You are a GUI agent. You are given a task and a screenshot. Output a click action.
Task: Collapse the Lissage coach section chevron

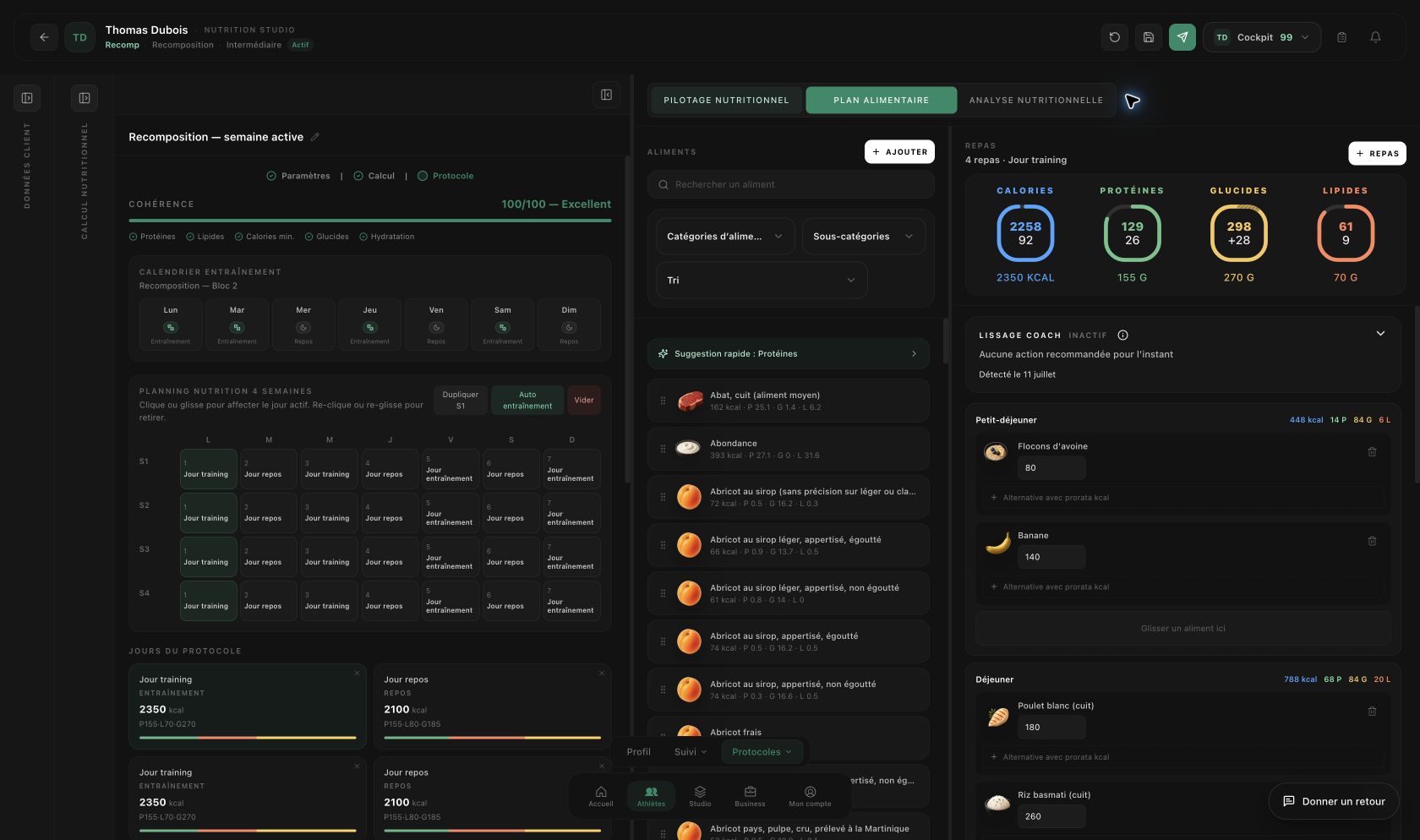[1380, 334]
